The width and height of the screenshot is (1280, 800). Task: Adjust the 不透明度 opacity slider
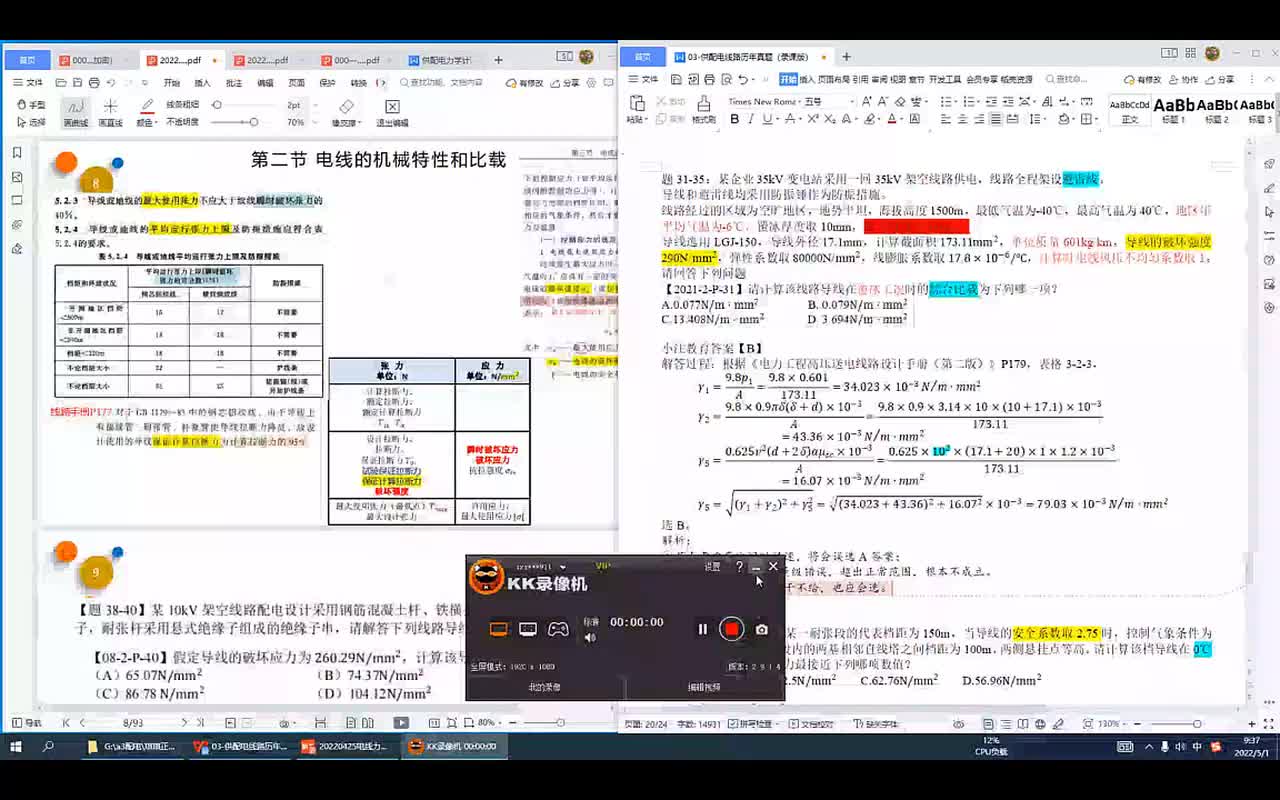(x=254, y=122)
